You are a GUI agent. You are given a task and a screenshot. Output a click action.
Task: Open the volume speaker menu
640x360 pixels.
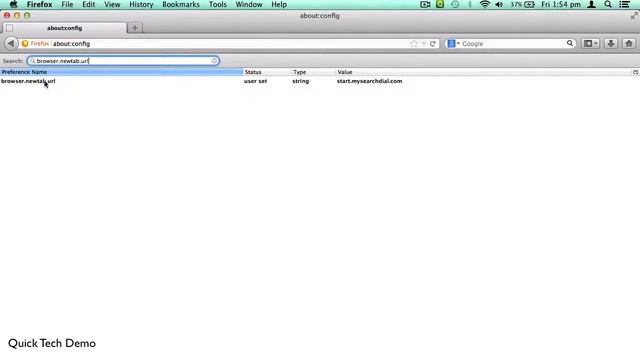click(x=499, y=4)
